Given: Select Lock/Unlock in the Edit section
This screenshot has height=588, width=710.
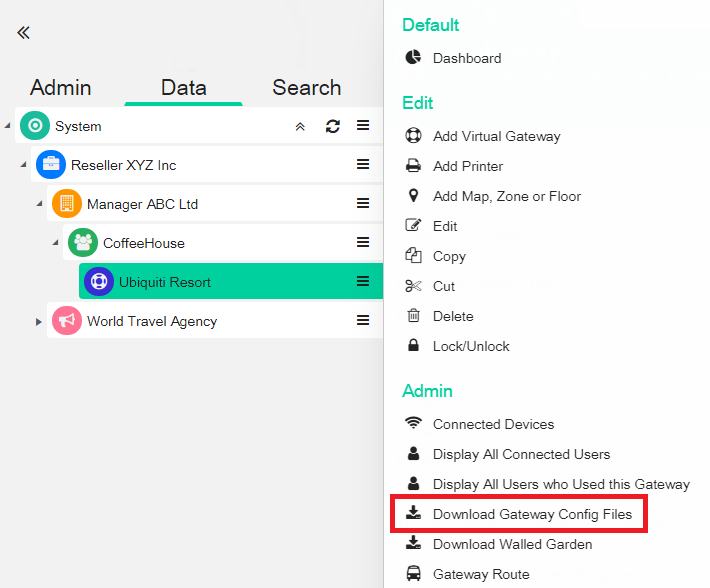Looking at the screenshot, I should point(471,346).
